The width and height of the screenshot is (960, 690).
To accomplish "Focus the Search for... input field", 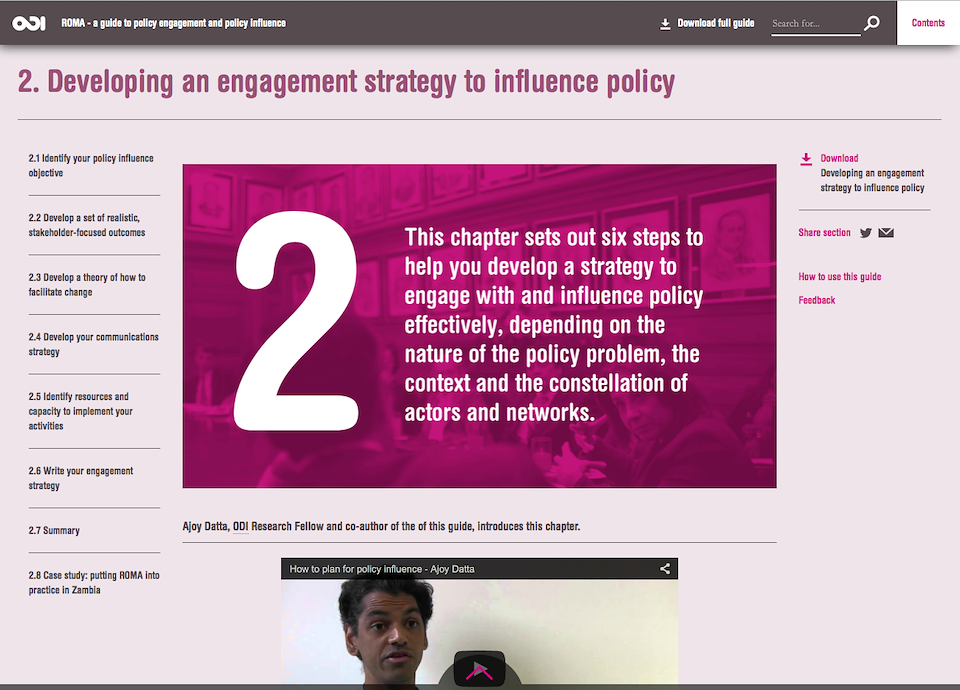I will click(816, 24).
